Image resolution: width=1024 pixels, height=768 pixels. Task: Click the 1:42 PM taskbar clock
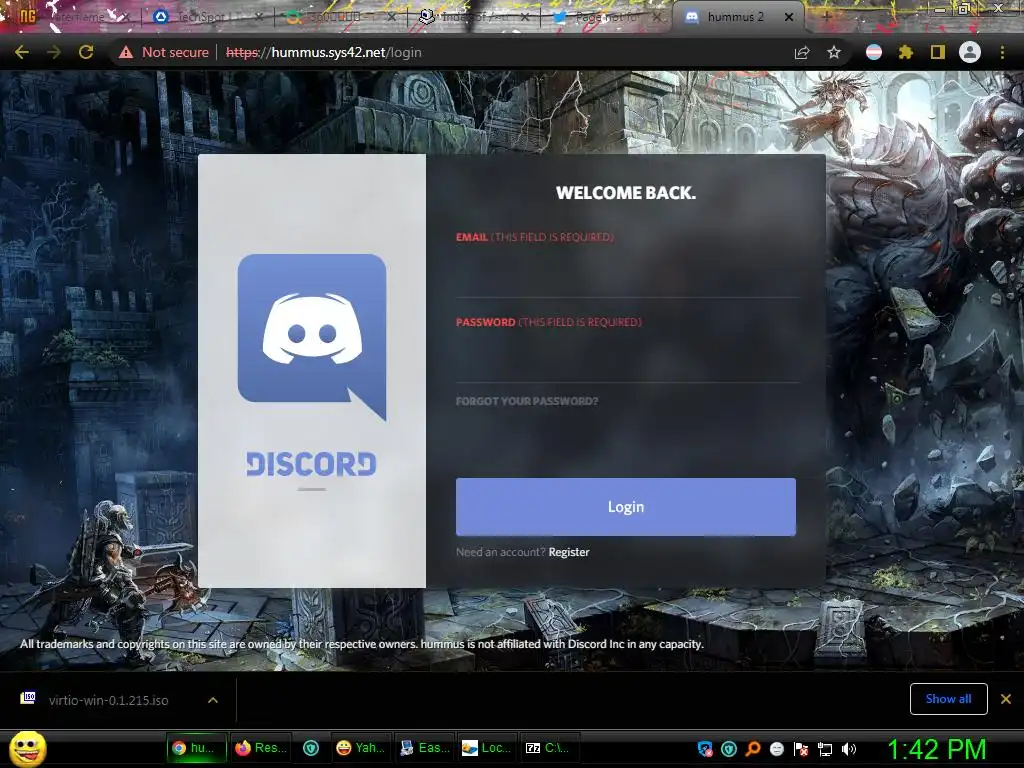click(936, 750)
